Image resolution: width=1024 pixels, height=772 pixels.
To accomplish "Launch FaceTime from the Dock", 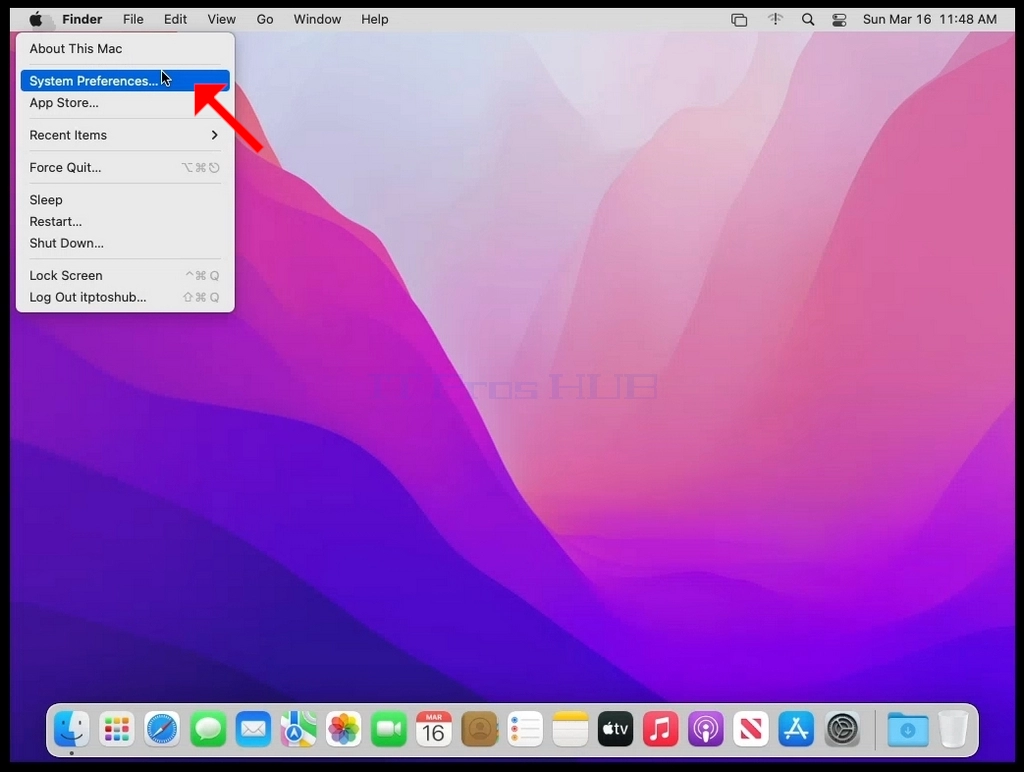I will tap(389, 729).
